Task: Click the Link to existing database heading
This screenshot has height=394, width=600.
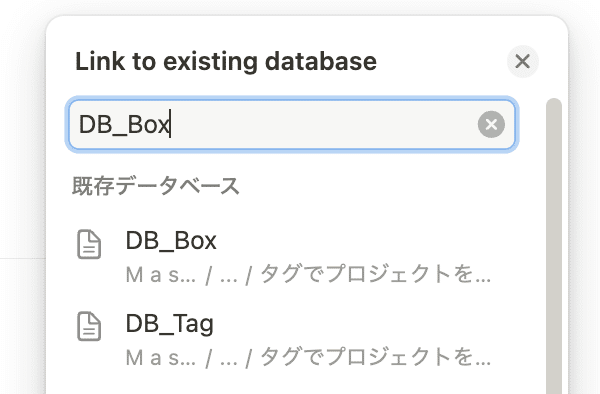Action: 226,62
